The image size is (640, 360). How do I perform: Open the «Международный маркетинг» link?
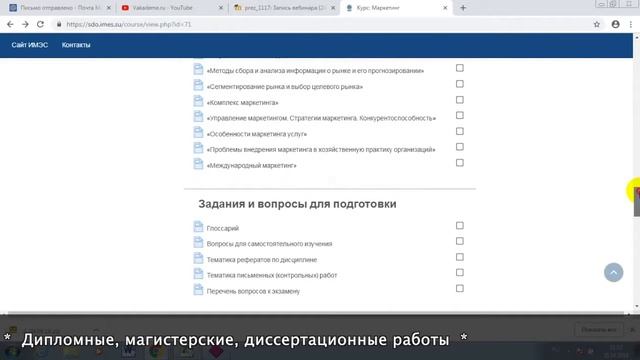pos(251,165)
